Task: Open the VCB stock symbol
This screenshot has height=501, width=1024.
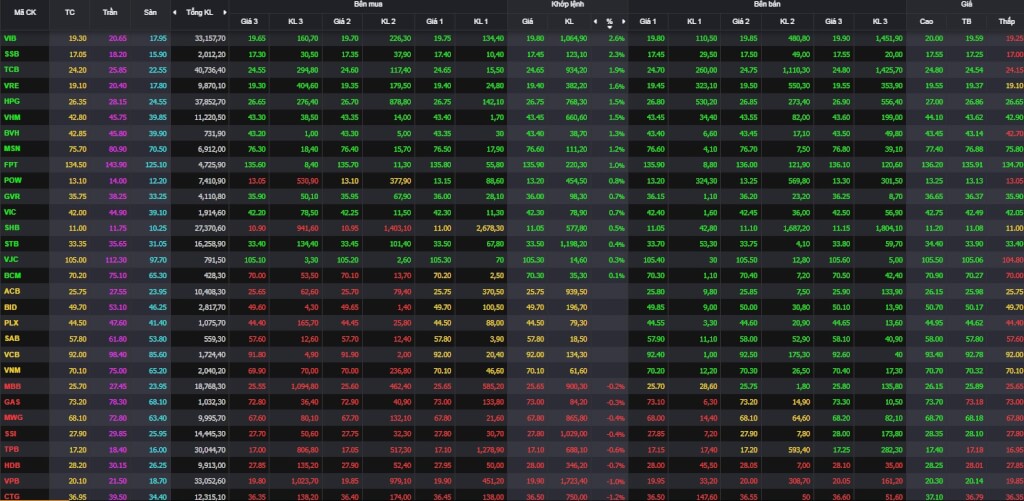Action: (x=11, y=354)
